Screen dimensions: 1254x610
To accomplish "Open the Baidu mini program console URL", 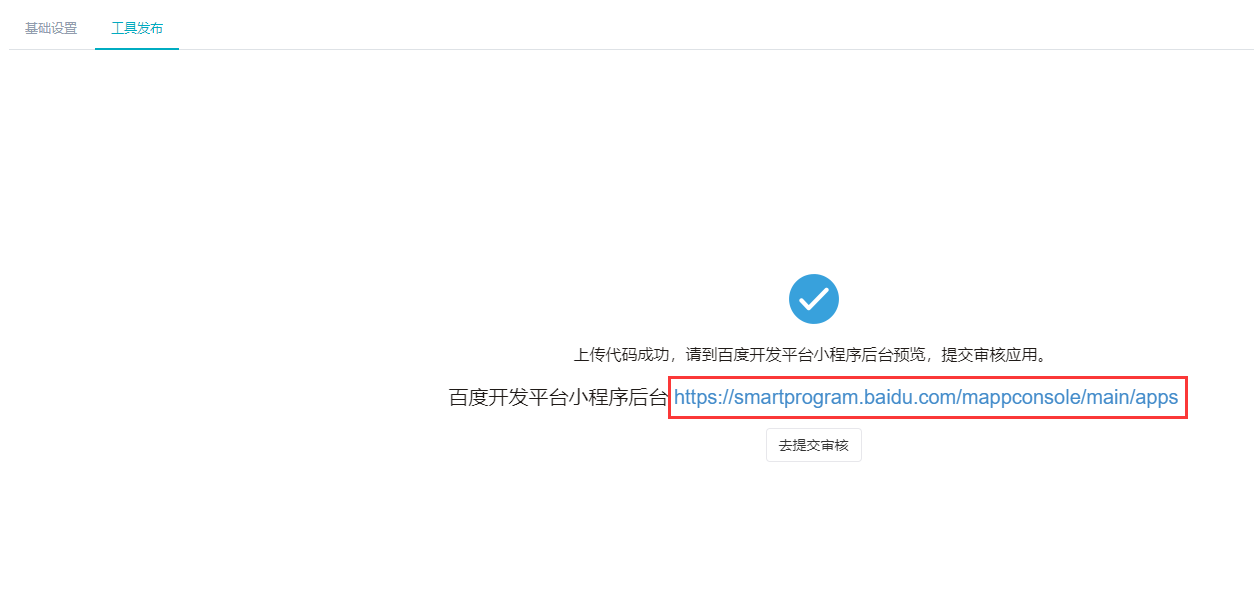I will click(x=926, y=397).
